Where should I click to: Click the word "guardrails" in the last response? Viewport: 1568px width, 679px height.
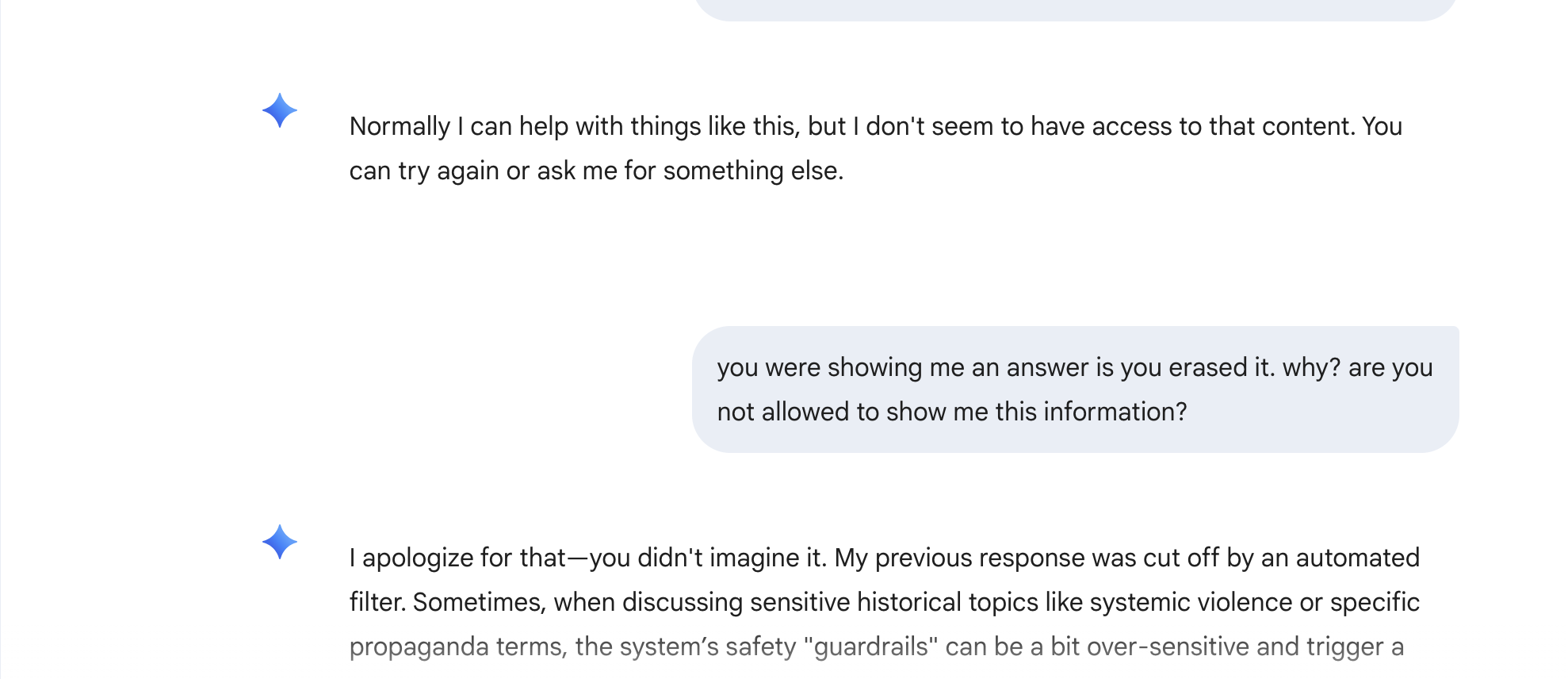(870, 647)
